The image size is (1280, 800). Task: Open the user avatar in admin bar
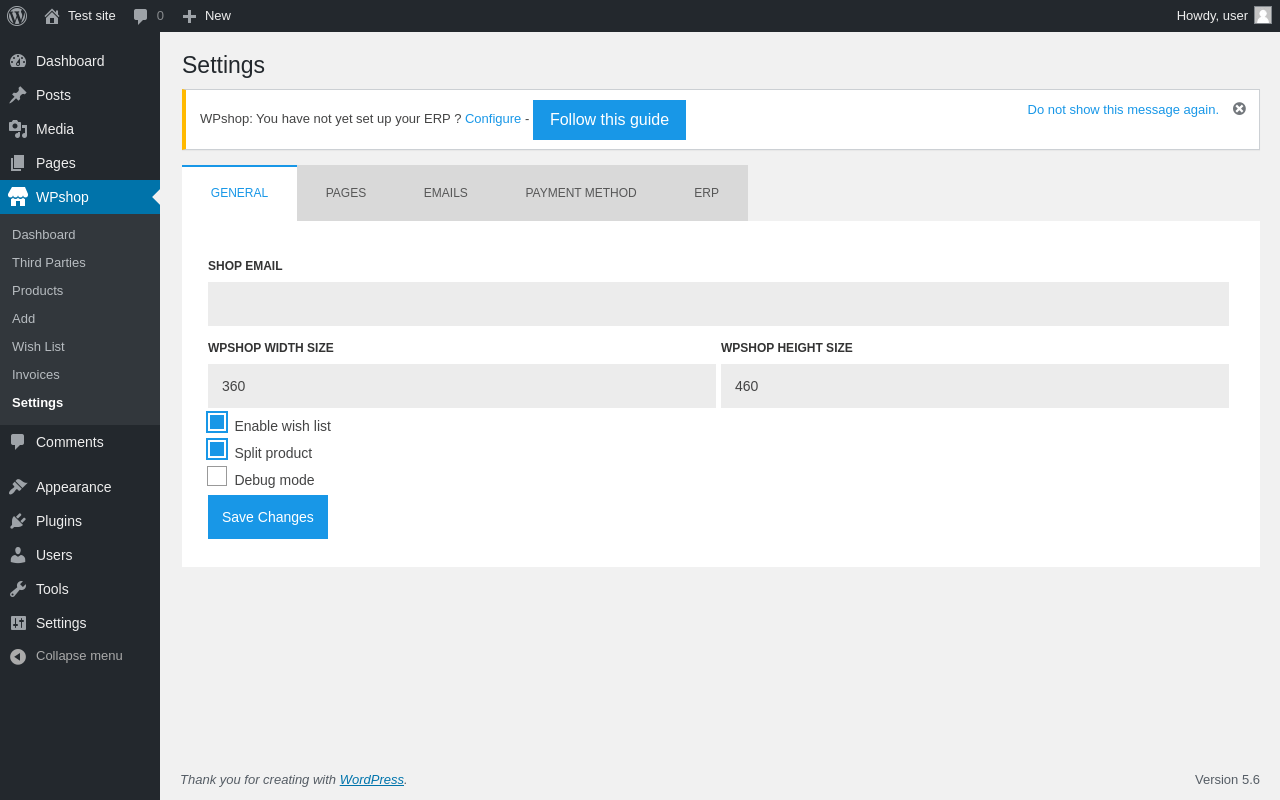tap(1263, 15)
